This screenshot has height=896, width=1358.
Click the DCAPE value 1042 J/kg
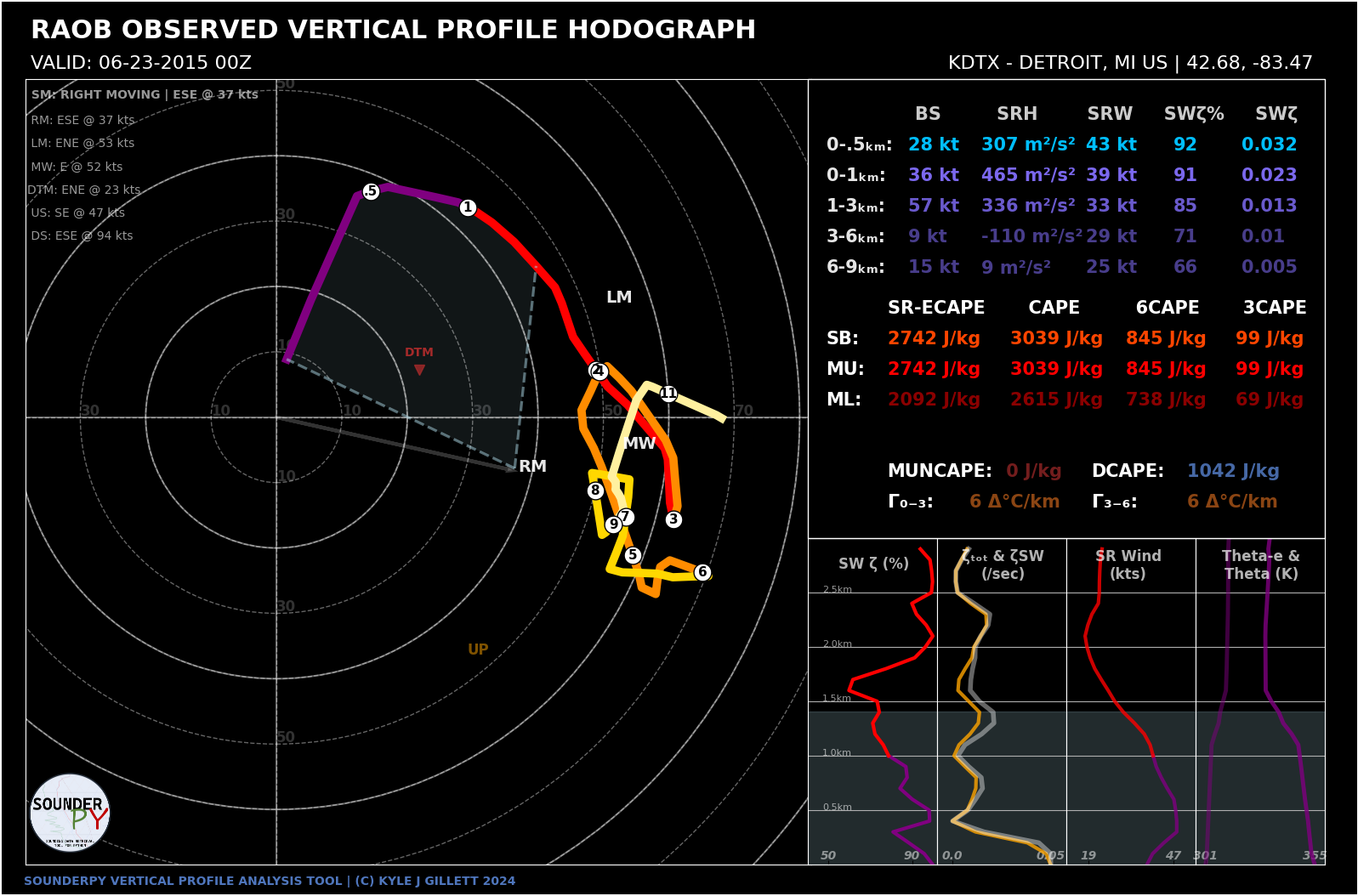(x=1233, y=471)
